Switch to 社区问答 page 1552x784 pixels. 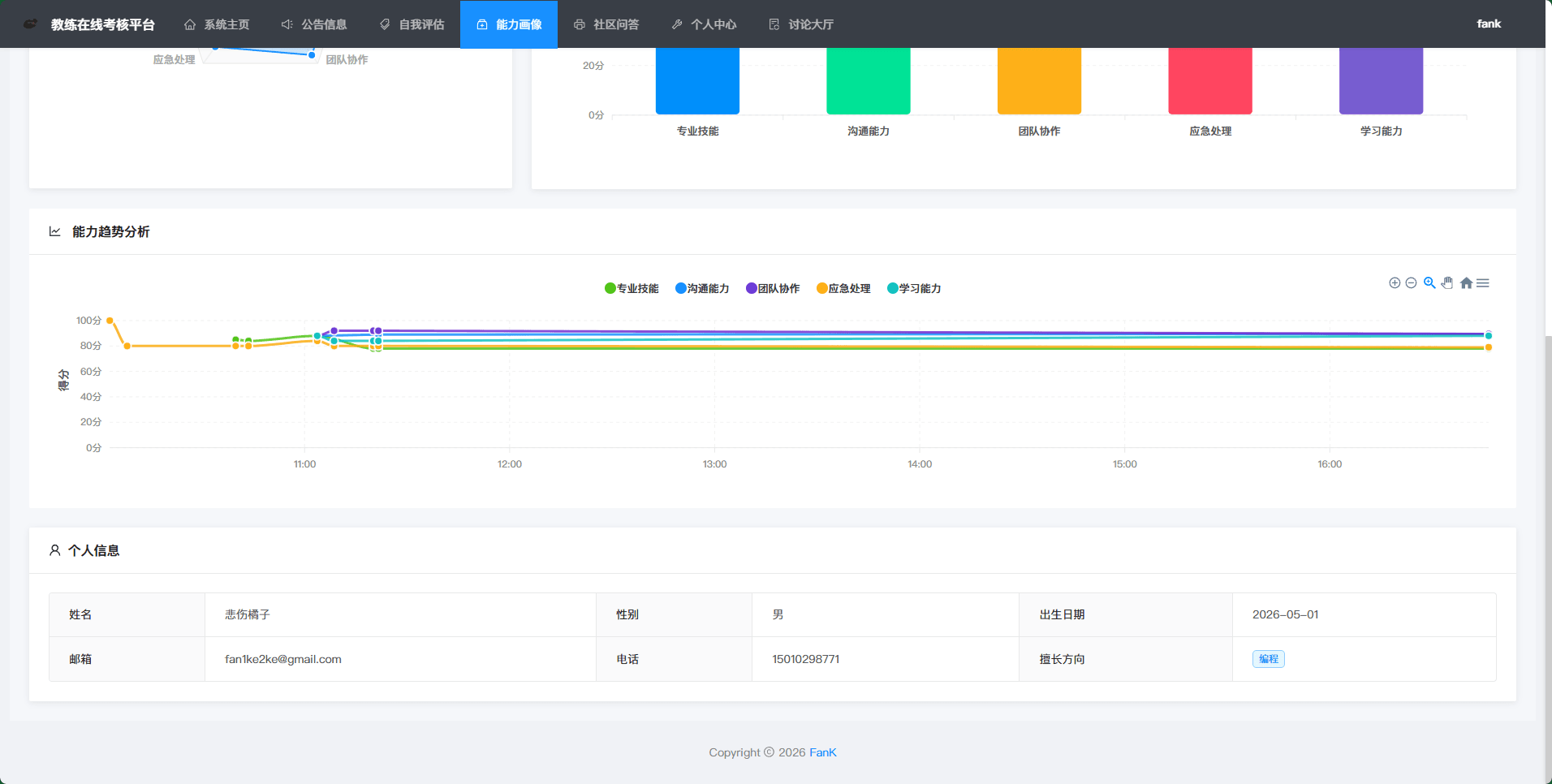(606, 24)
